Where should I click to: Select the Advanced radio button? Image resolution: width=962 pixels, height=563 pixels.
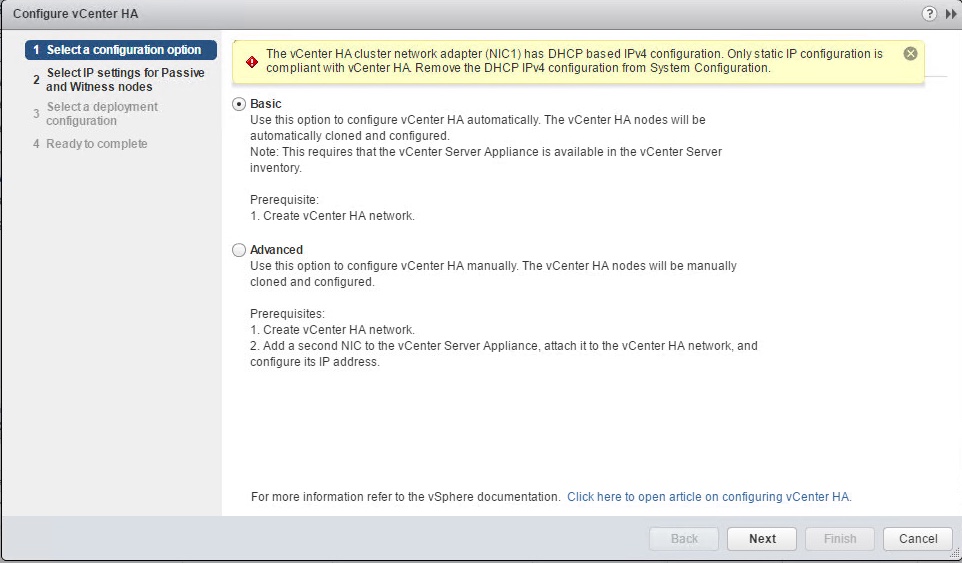pyautogui.click(x=238, y=250)
